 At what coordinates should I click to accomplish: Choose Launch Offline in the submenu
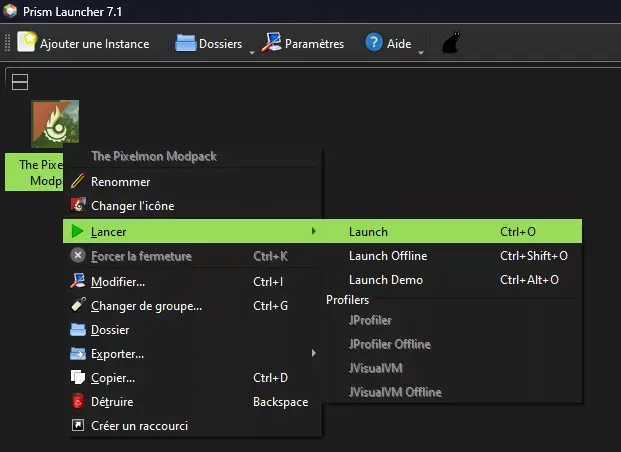point(452,256)
